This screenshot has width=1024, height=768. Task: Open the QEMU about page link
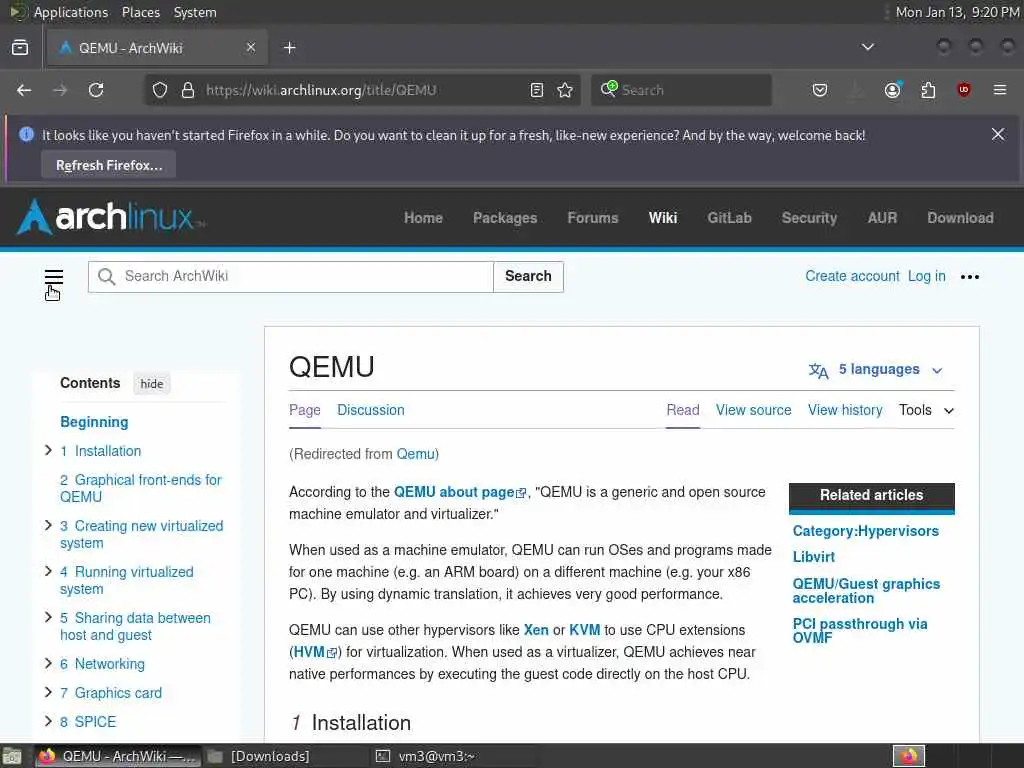[x=460, y=492]
